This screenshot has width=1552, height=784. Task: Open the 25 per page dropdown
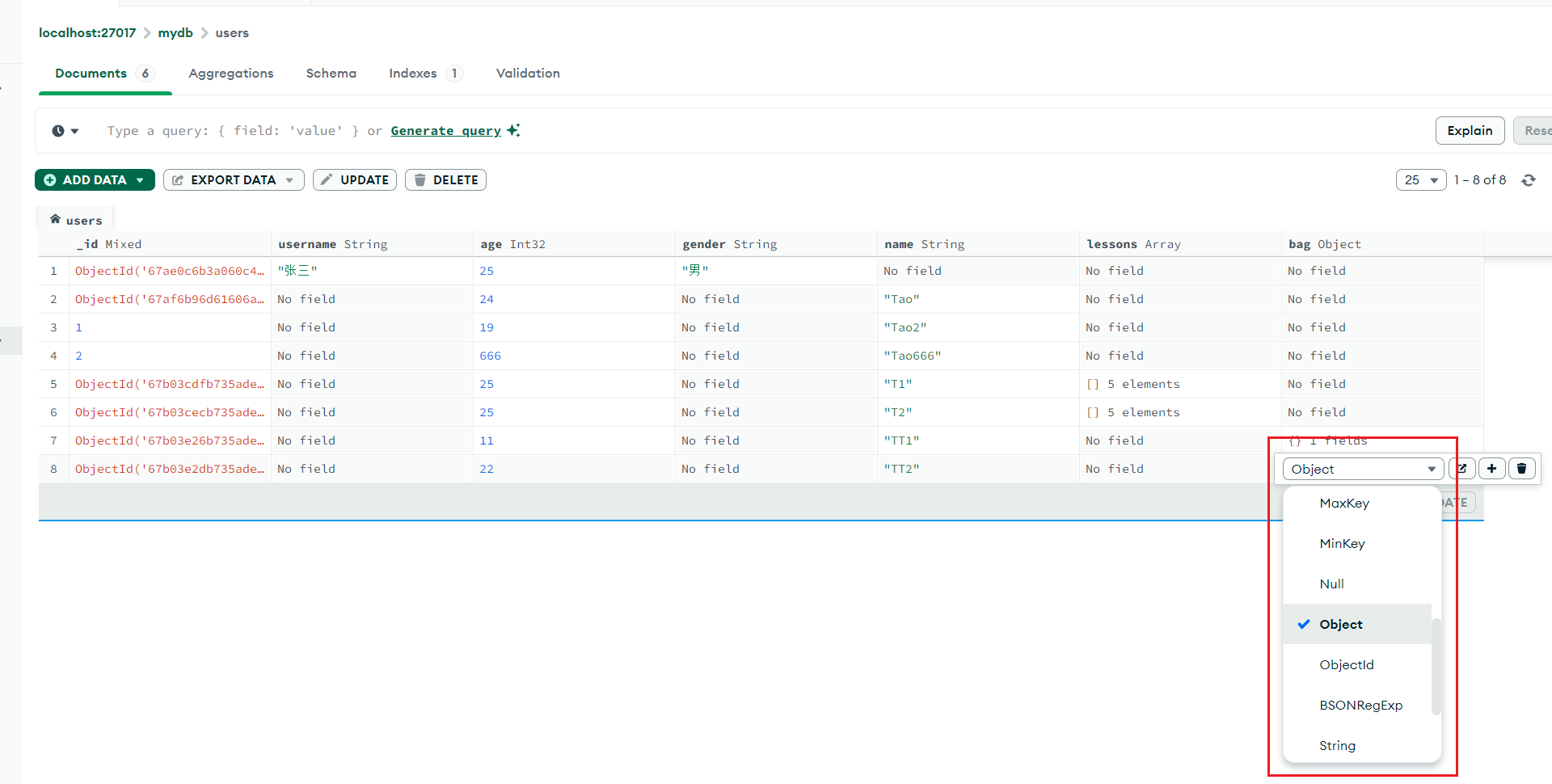1420,180
